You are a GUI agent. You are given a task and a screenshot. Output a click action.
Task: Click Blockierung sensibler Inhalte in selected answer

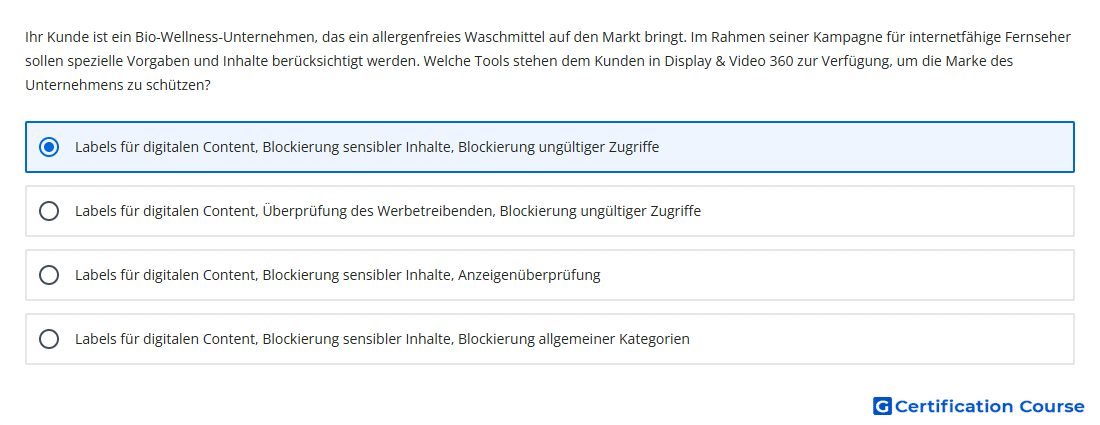pos(356,147)
